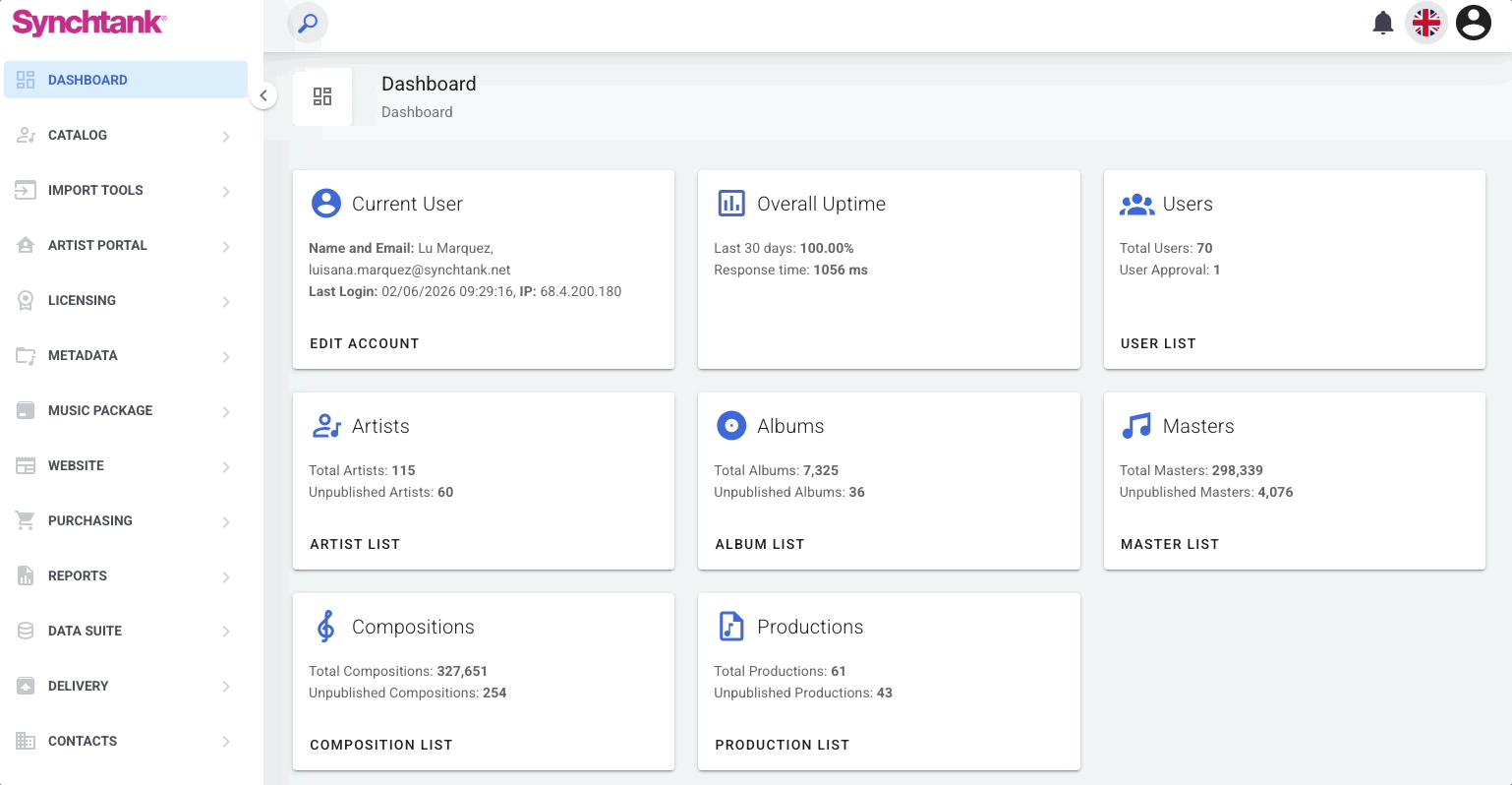Click the Overall Uptime chart icon
The height and width of the screenshot is (785, 1512).
tap(731, 204)
